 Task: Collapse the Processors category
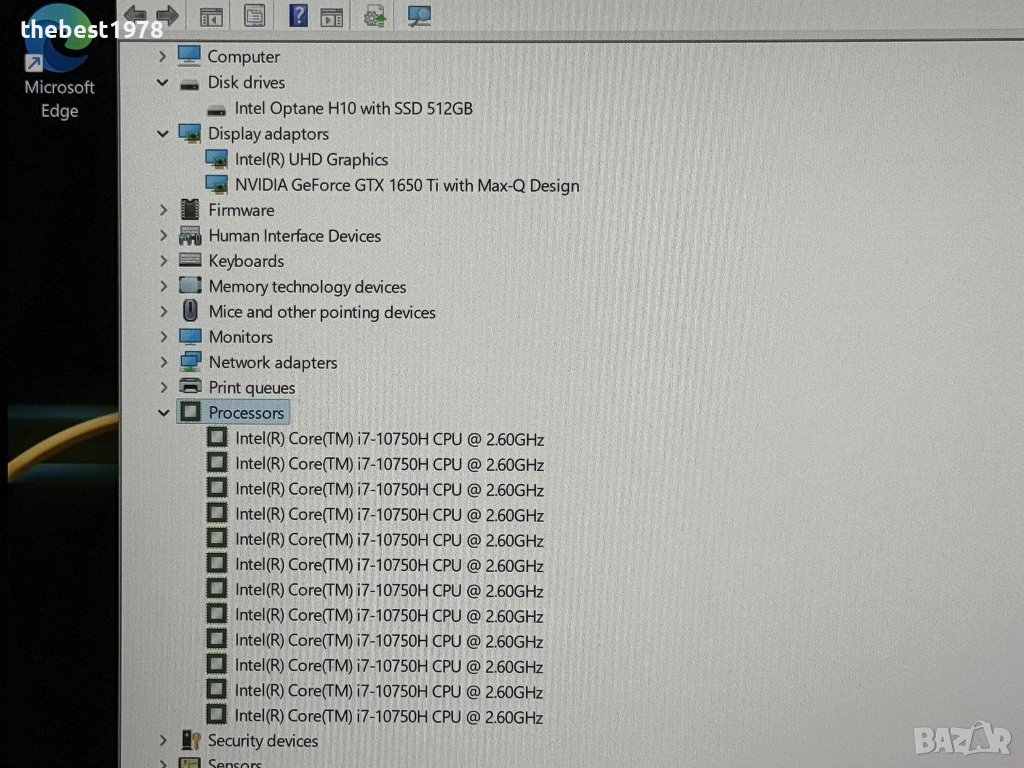pos(164,413)
